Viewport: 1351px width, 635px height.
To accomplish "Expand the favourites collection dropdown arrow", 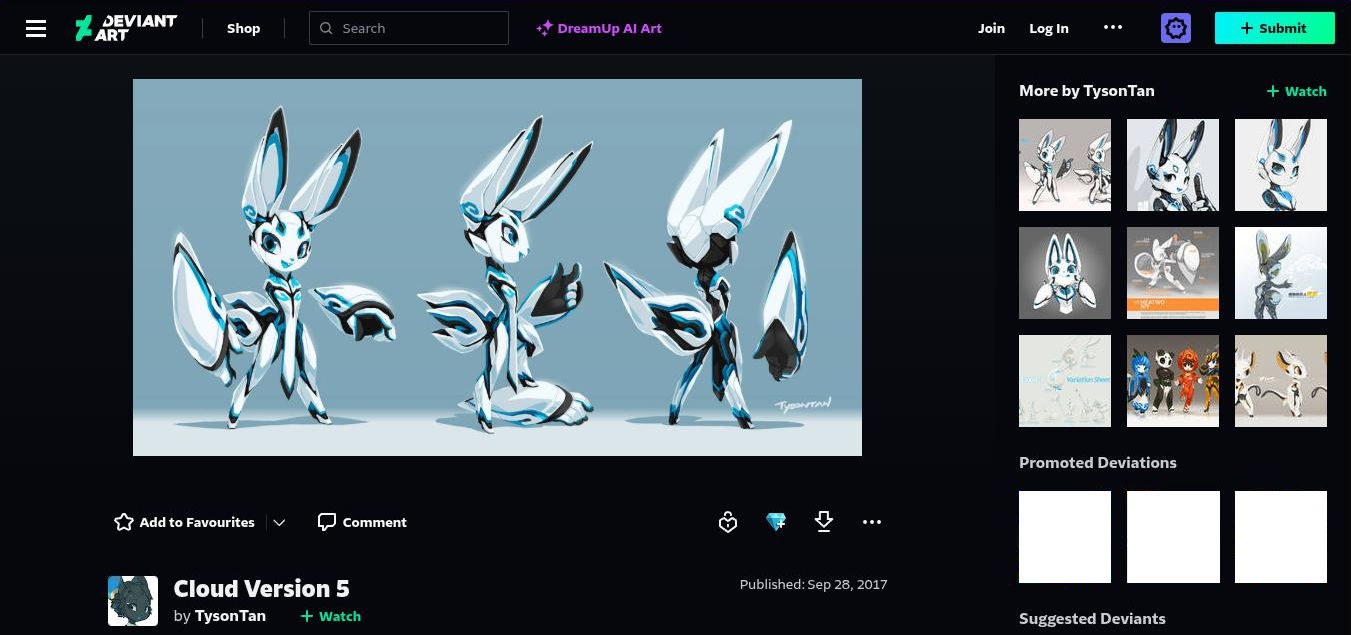I will [280, 522].
